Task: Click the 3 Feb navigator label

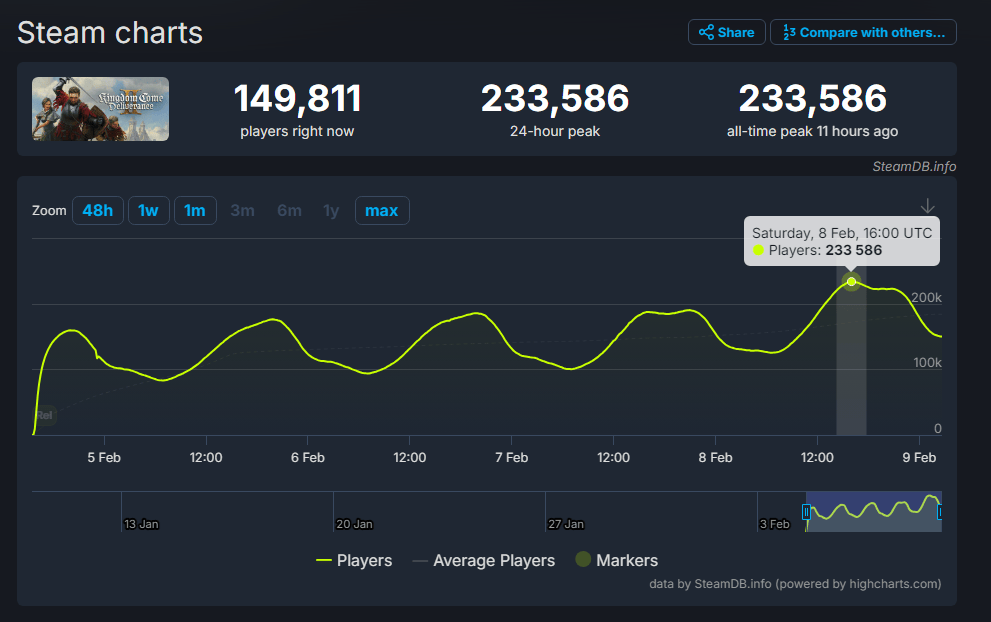Action: click(x=775, y=524)
